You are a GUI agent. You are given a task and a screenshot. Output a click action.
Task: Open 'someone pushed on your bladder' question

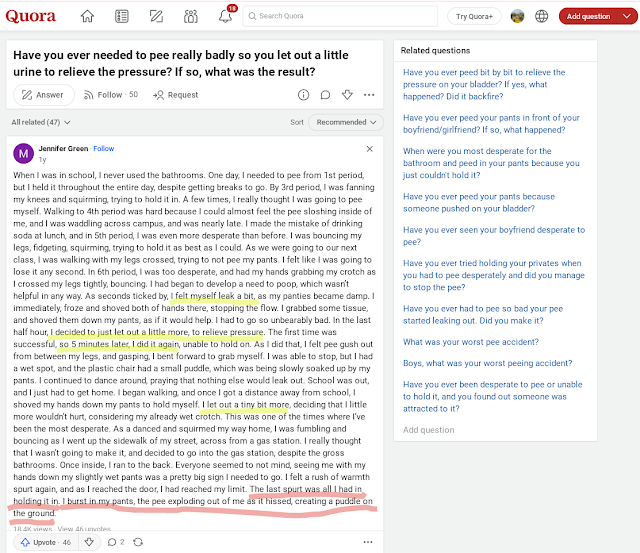coord(479,203)
